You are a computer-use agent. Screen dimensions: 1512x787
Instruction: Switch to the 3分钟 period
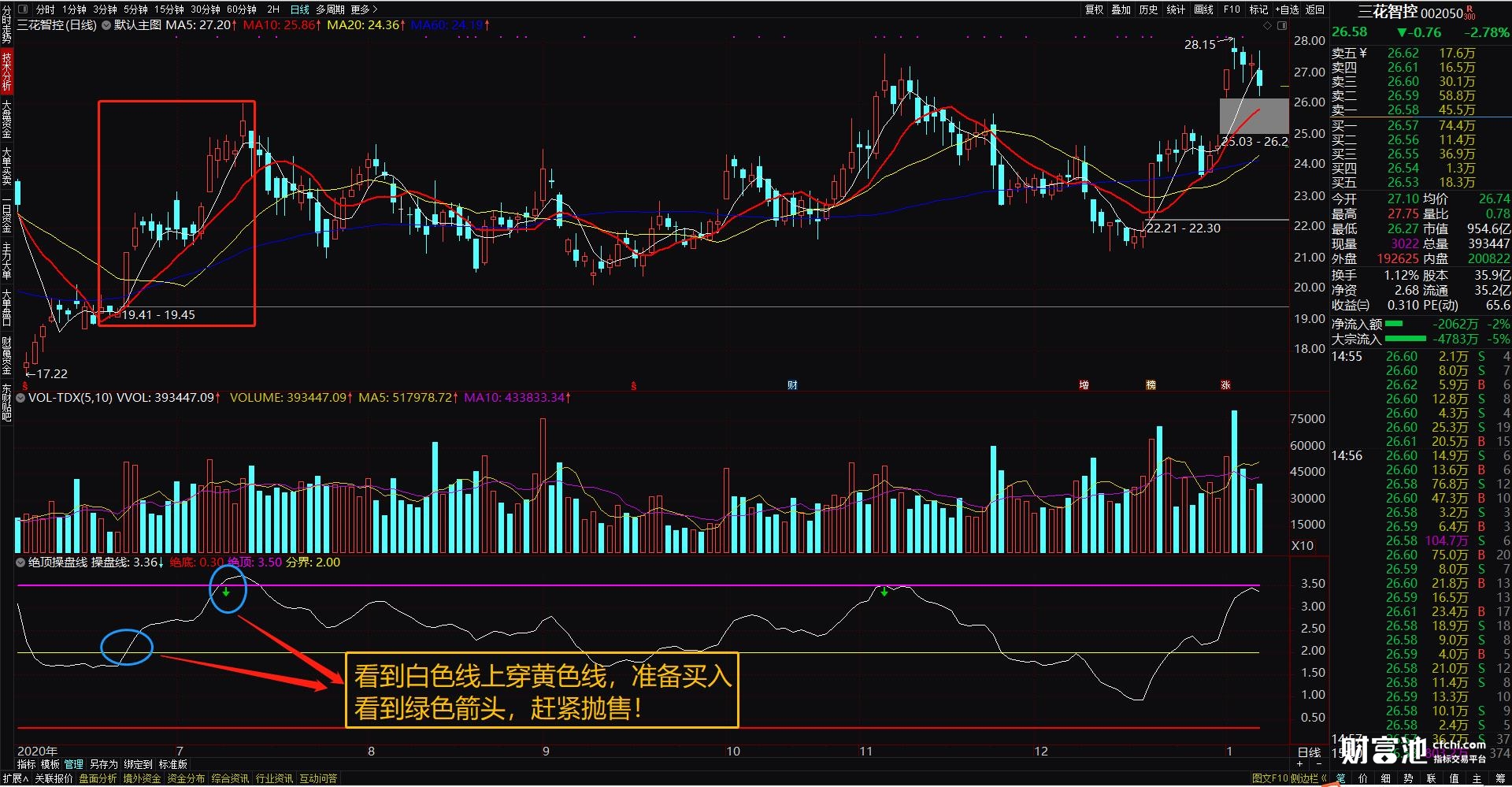point(106,9)
